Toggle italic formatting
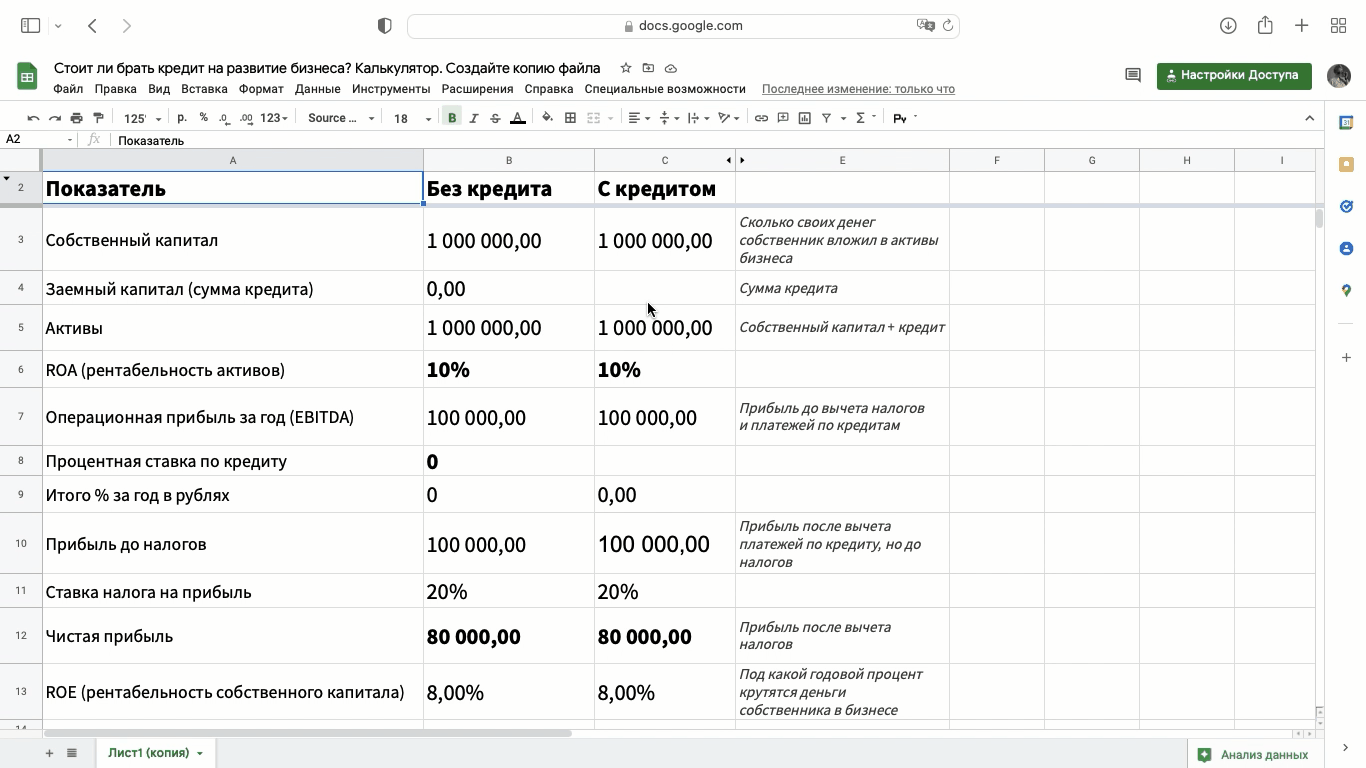The width and height of the screenshot is (1366, 768). [x=474, y=118]
